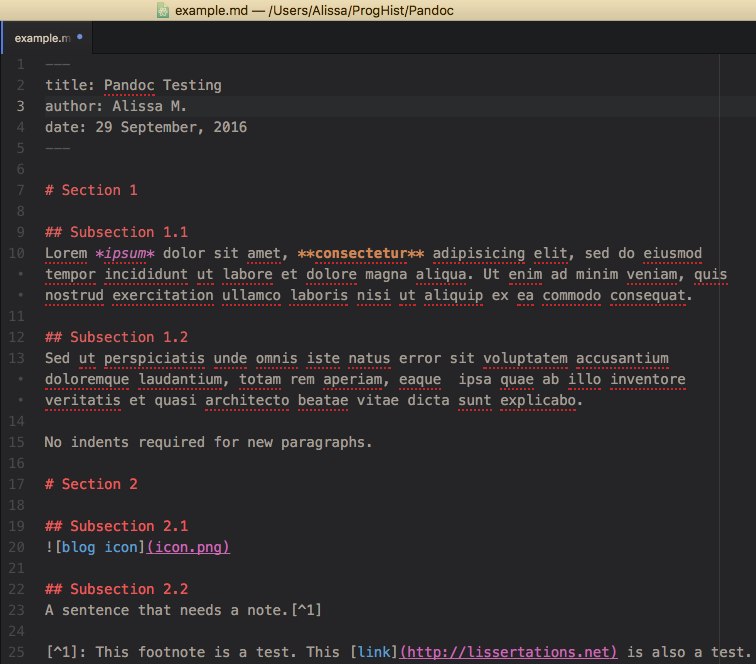This screenshot has height=664, width=756.
Task: Click the 'blog icon' image alt text
Action: [99, 547]
